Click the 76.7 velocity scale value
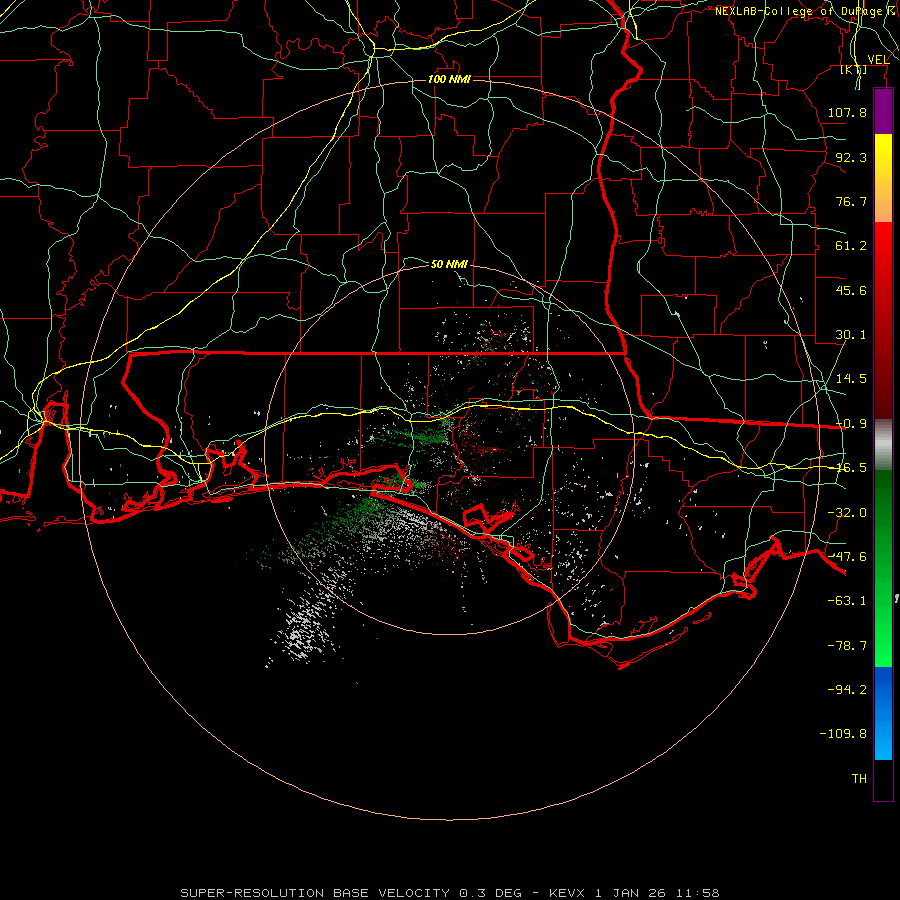This screenshot has width=900, height=900. [x=851, y=201]
